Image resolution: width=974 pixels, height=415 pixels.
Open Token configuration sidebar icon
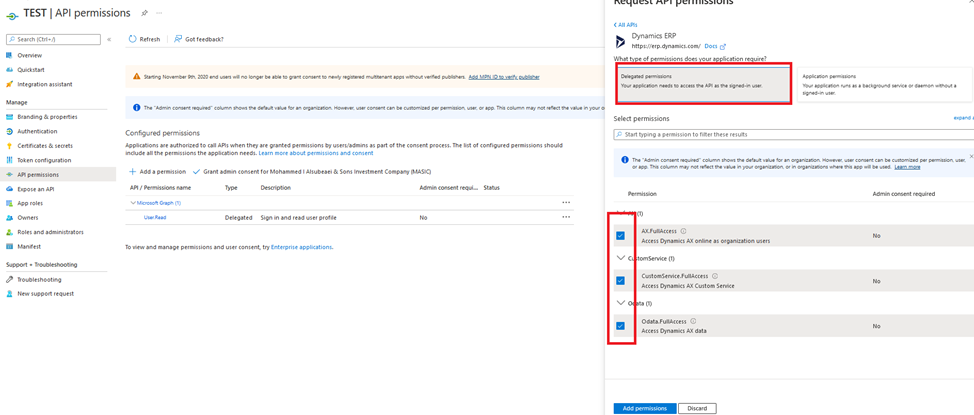(x=9, y=160)
